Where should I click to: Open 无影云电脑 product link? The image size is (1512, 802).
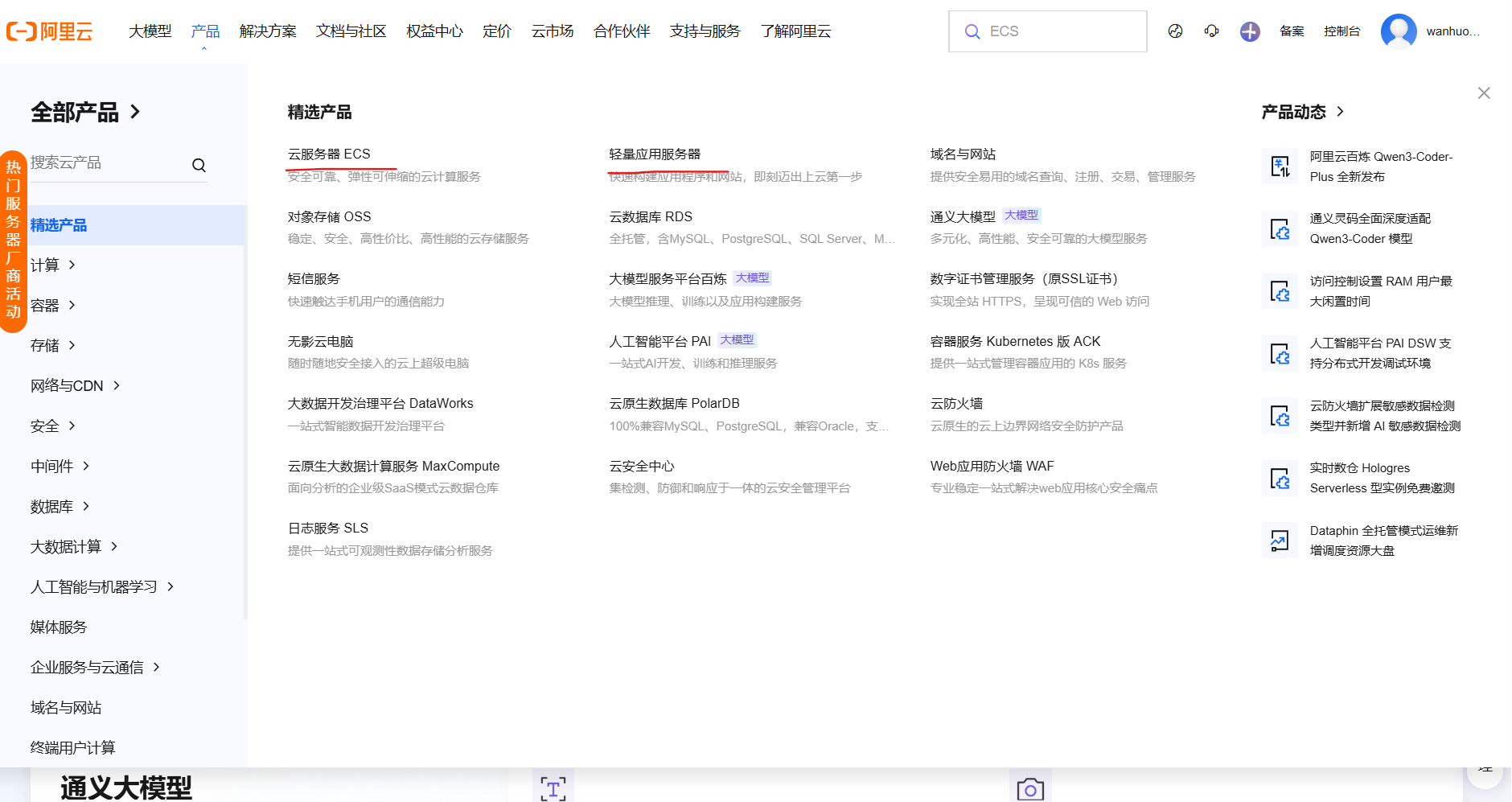tap(320, 341)
